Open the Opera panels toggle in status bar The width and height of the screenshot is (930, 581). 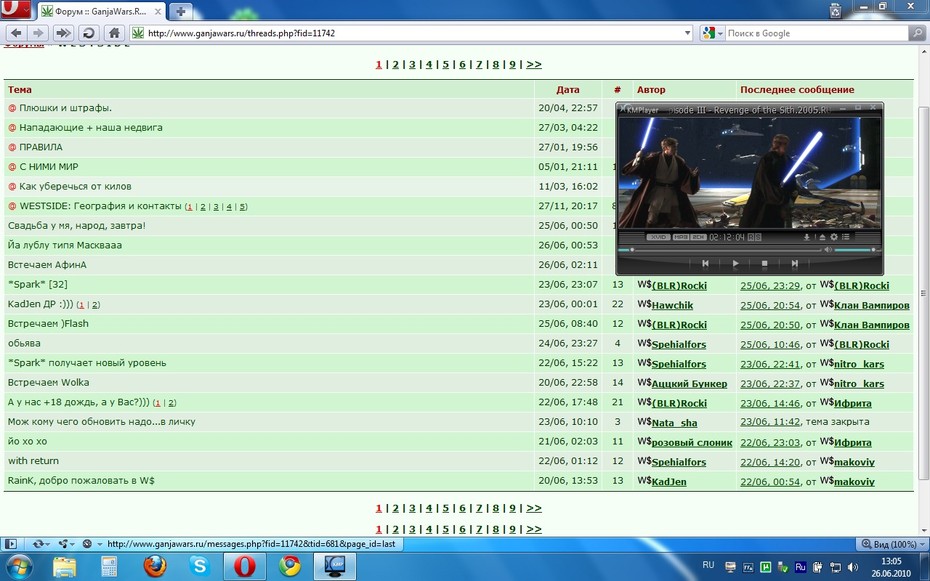[x=11, y=544]
